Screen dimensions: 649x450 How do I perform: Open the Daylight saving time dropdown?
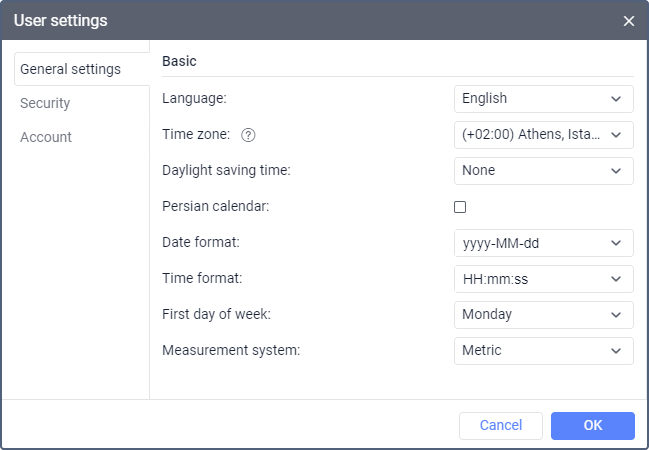click(543, 171)
